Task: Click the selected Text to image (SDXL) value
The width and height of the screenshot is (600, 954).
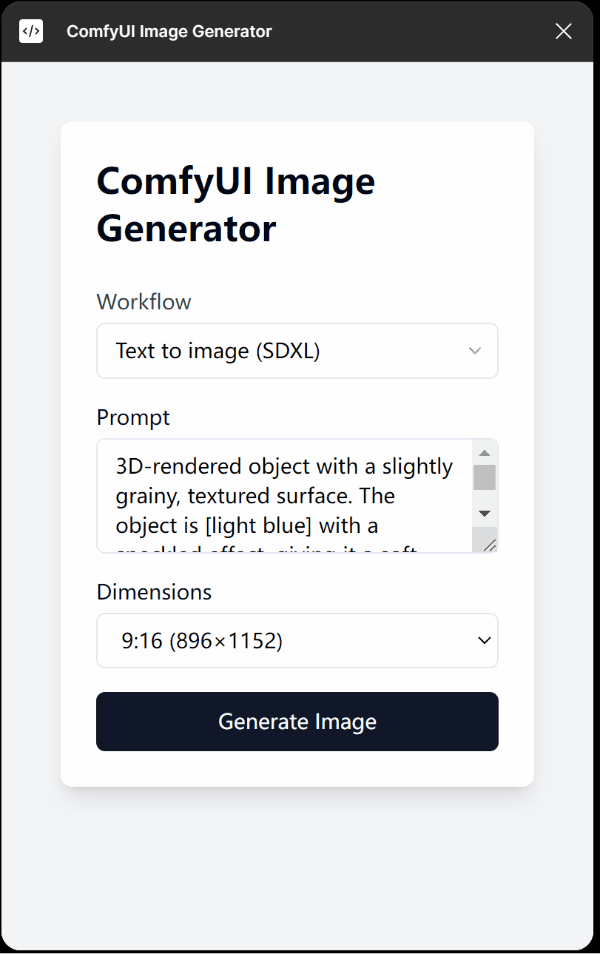Action: tap(218, 351)
